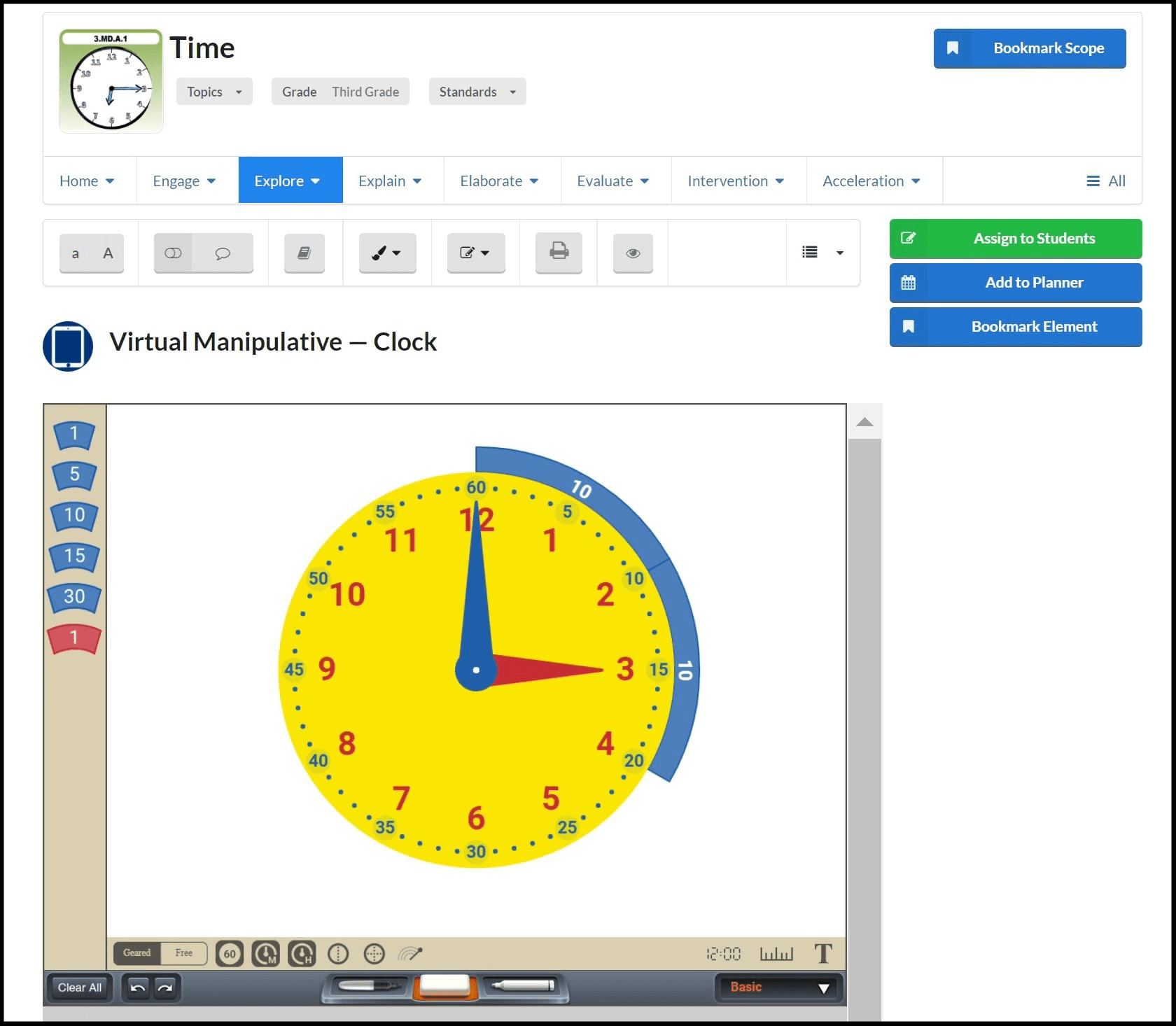1176x1026 pixels.
Task: Click Assign to Students button
Action: click(1016, 239)
